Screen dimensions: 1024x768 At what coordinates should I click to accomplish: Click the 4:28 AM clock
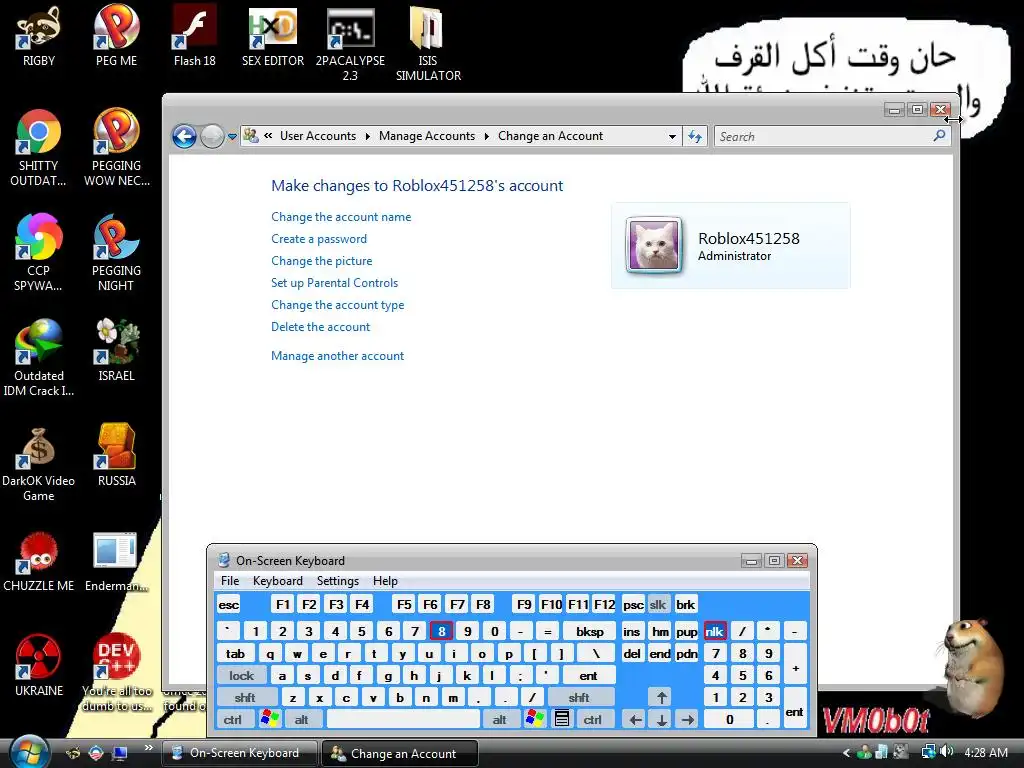coord(985,752)
